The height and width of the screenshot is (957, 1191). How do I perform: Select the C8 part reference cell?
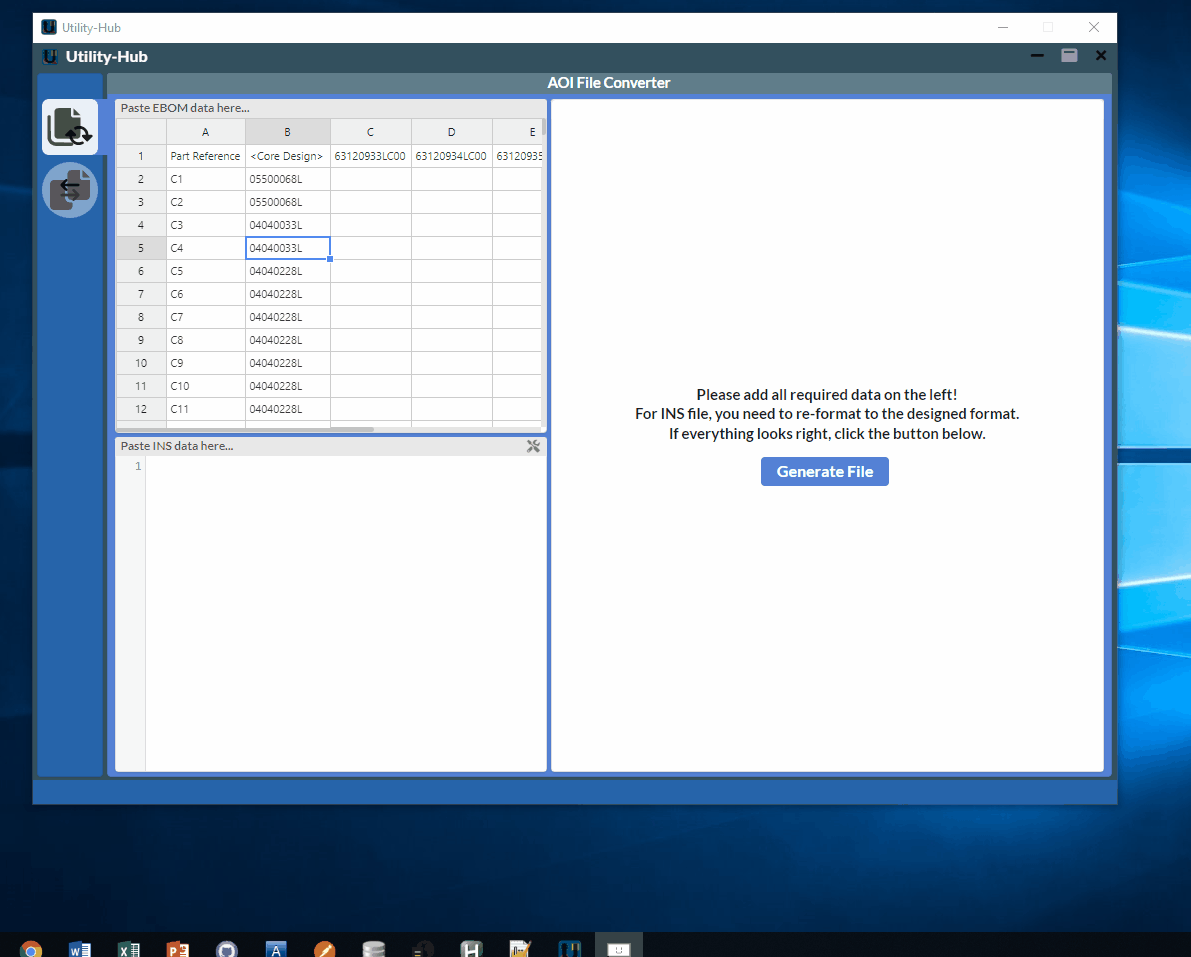(206, 340)
